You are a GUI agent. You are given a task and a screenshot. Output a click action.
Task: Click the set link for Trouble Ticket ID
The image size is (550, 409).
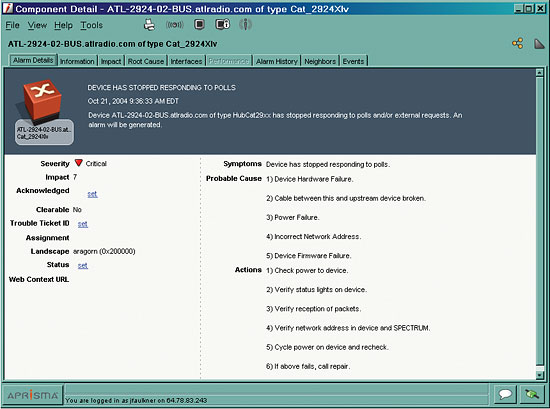coord(83,224)
